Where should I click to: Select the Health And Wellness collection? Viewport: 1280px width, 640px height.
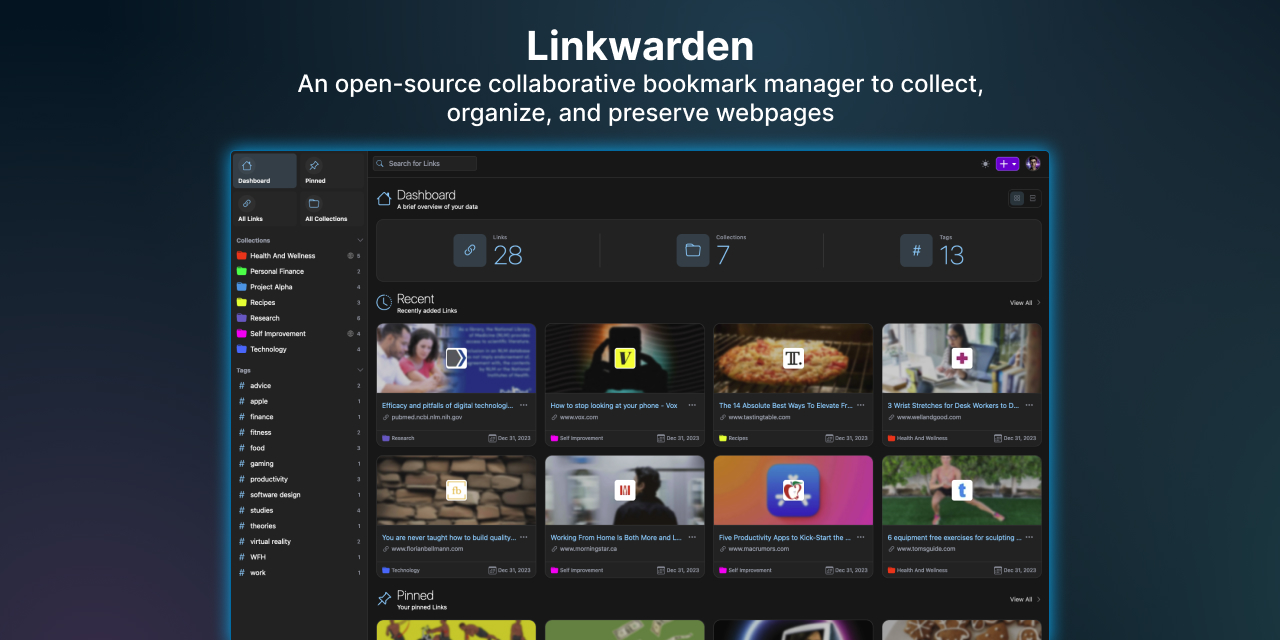coord(282,256)
